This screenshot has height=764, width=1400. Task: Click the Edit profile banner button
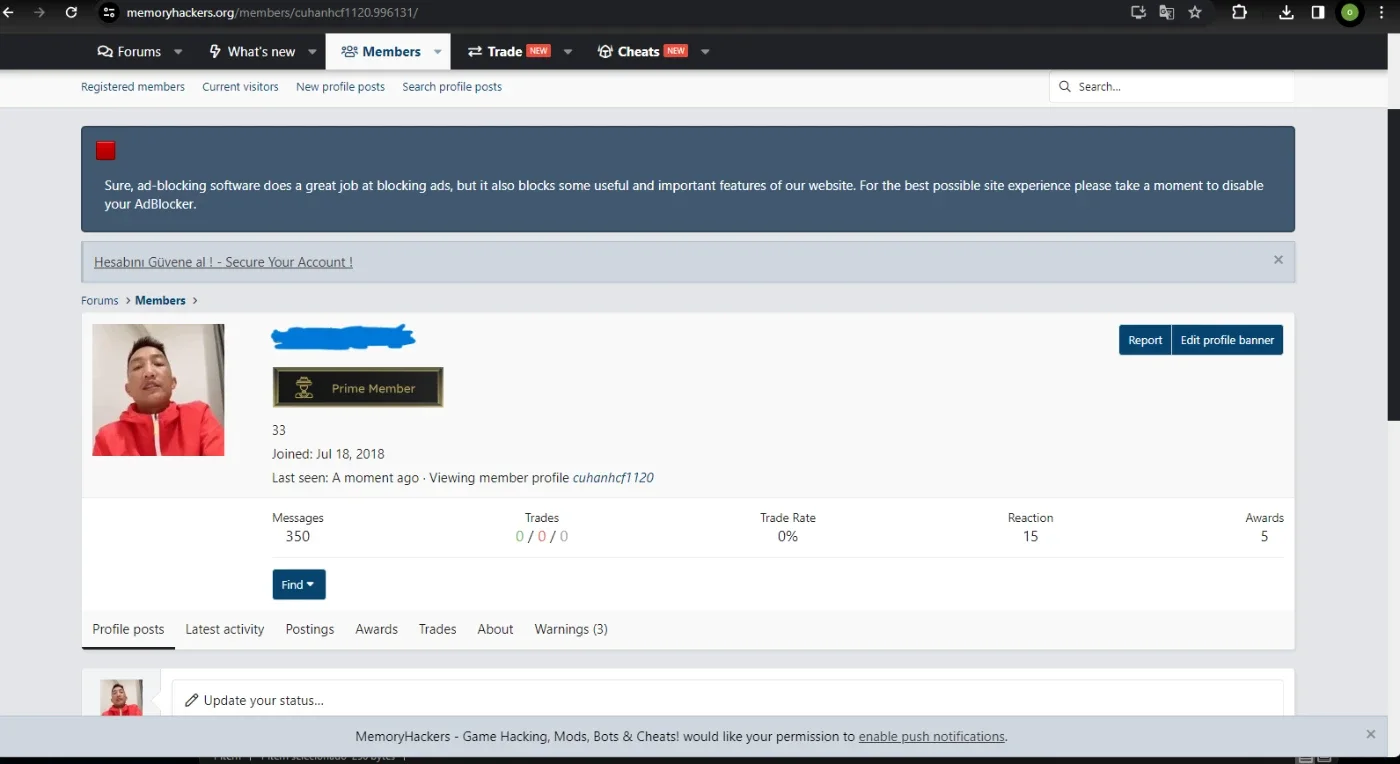(1227, 340)
